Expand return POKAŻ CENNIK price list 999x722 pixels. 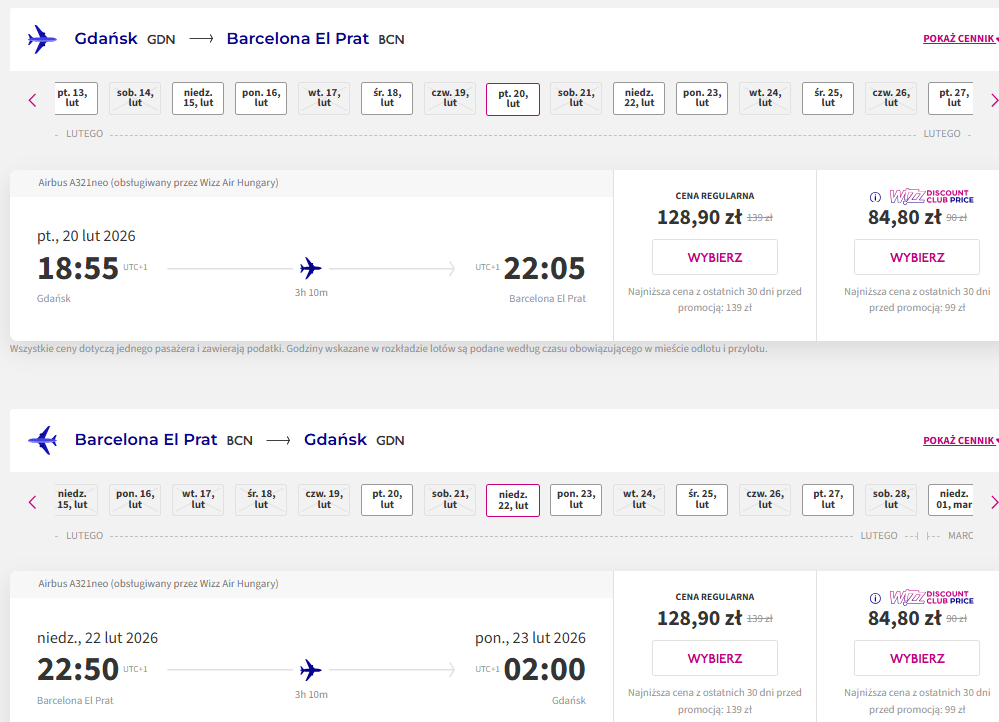click(x=960, y=440)
